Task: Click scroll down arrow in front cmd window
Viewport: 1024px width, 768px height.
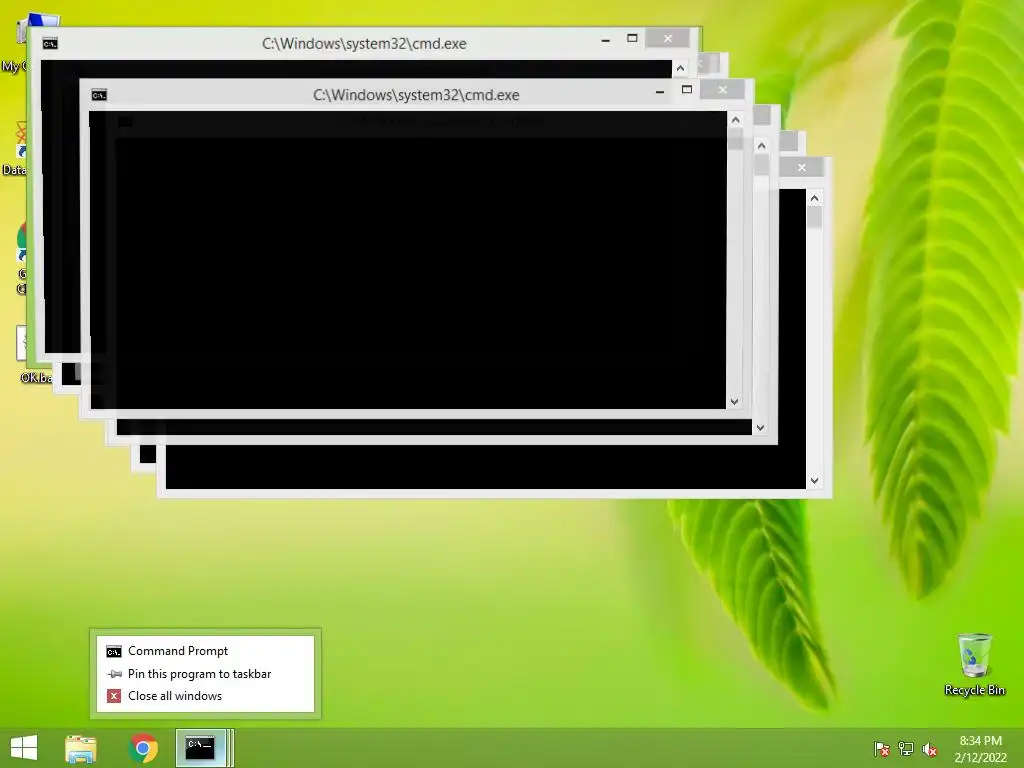Action: (735, 402)
